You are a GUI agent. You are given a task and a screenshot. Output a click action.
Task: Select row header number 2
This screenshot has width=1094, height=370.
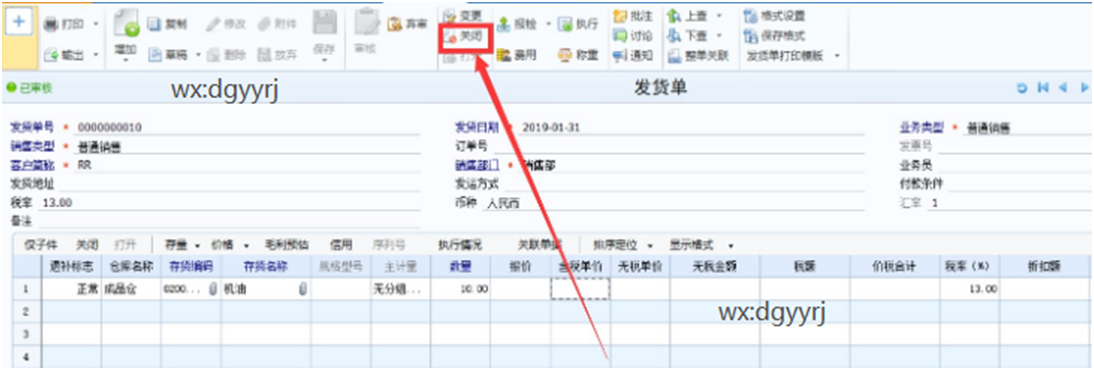pyautogui.click(x=27, y=311)
